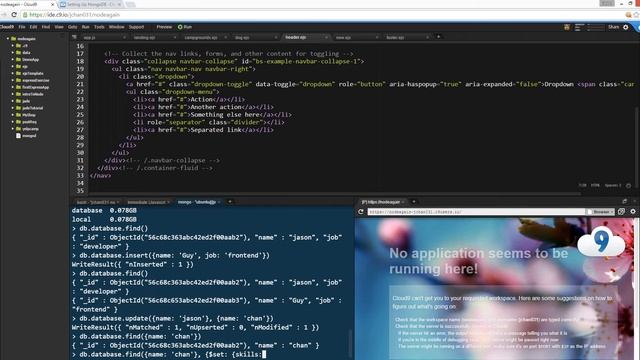Open the Support menu
Screen dimensions: 640x360
pos(136,27)
